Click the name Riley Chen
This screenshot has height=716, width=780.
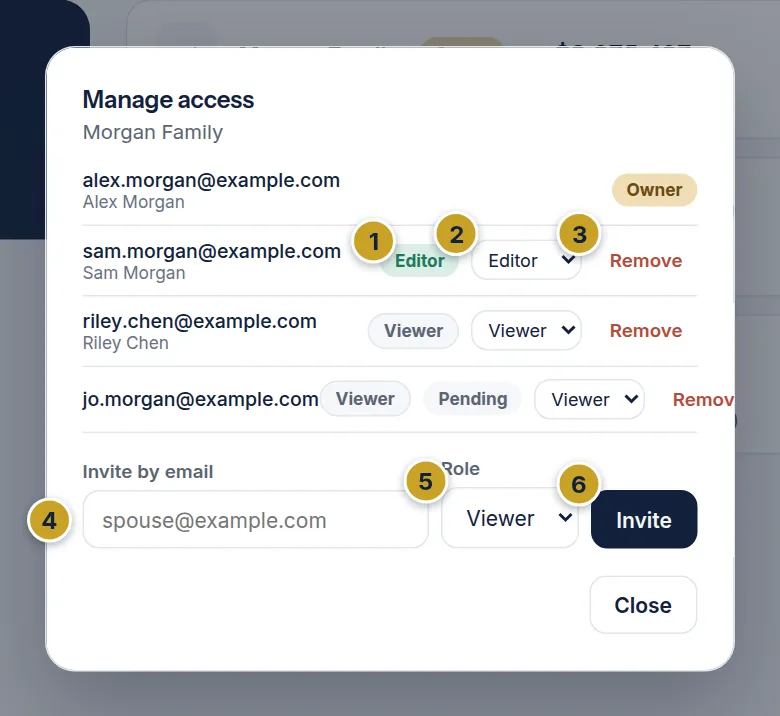(x=125, y=343)
